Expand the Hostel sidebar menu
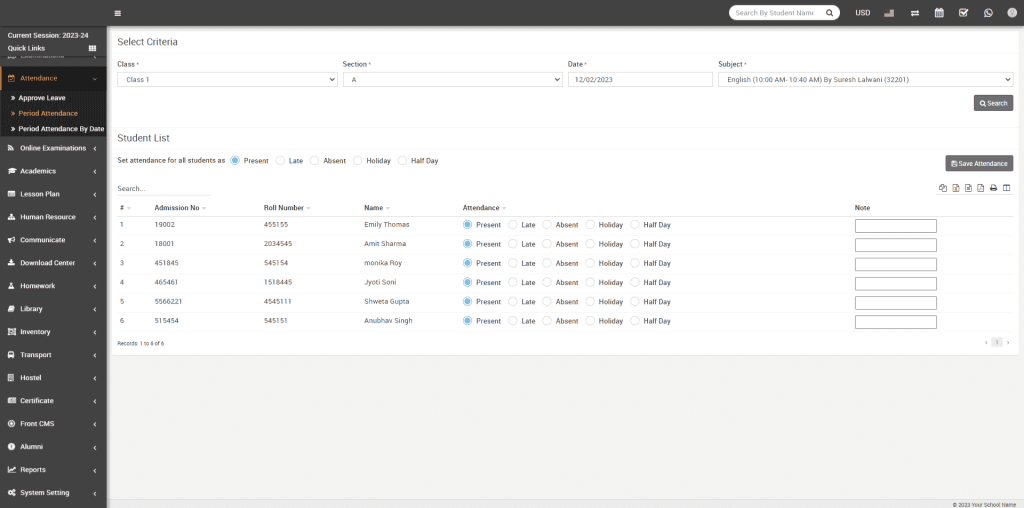Image resolution: width=1024 pixels, height=508 pixels. (x=53, y=377)
